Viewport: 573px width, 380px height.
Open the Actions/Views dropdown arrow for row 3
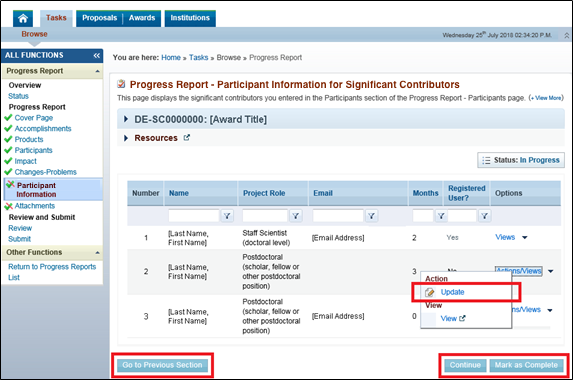[550, 310]
